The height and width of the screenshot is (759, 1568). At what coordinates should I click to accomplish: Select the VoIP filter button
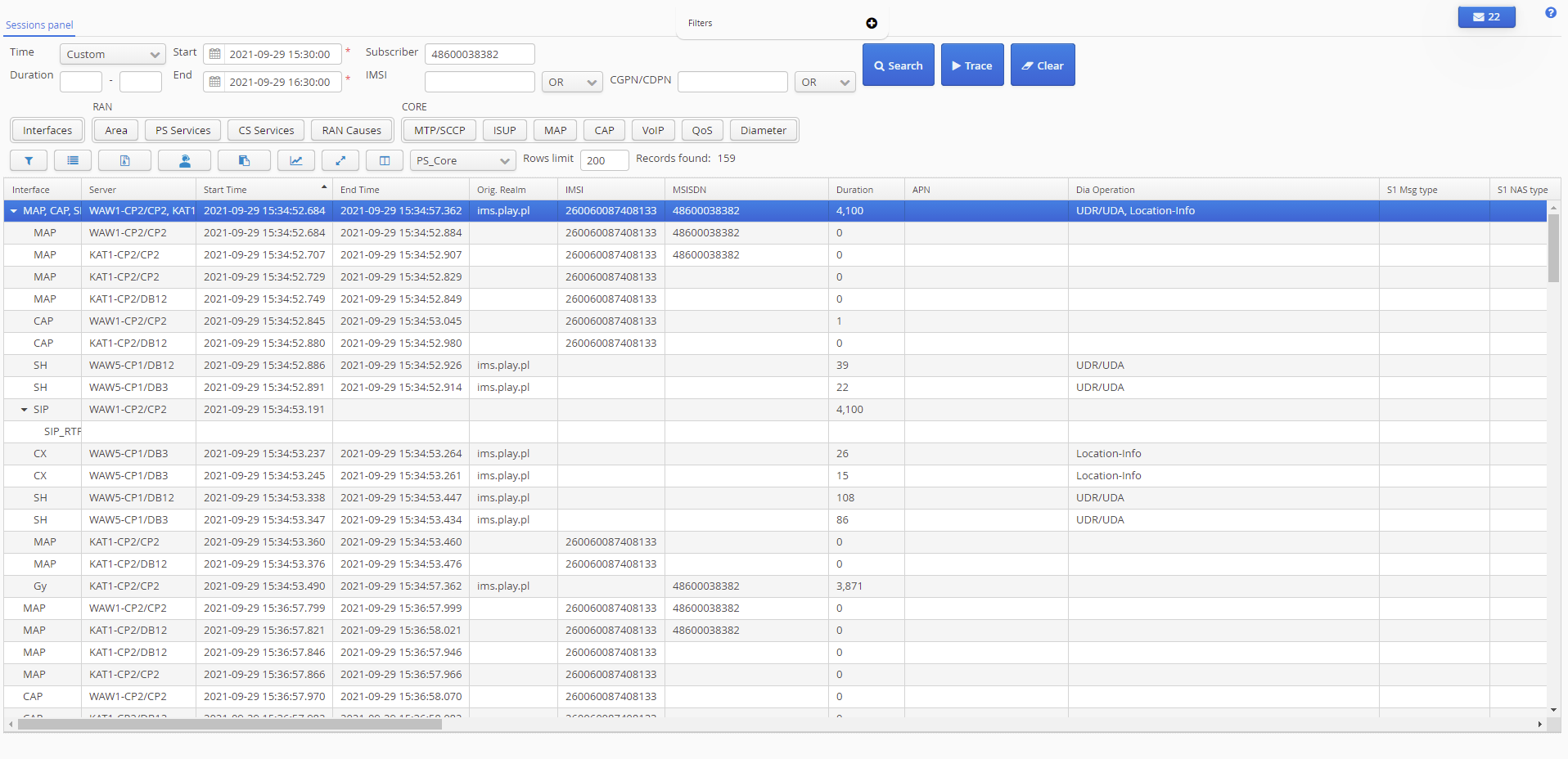[653, 130]
